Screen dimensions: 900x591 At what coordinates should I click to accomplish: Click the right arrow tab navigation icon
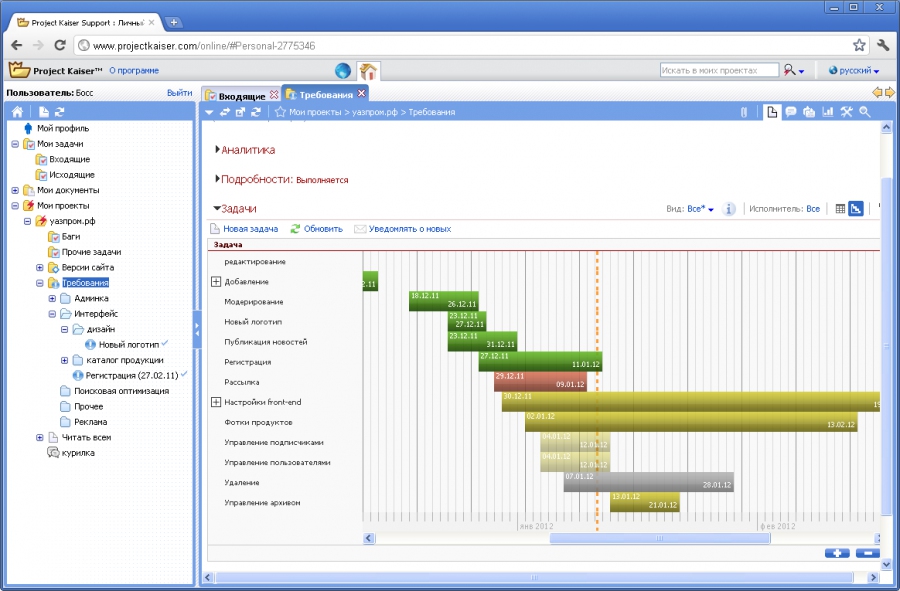point(890,93)
